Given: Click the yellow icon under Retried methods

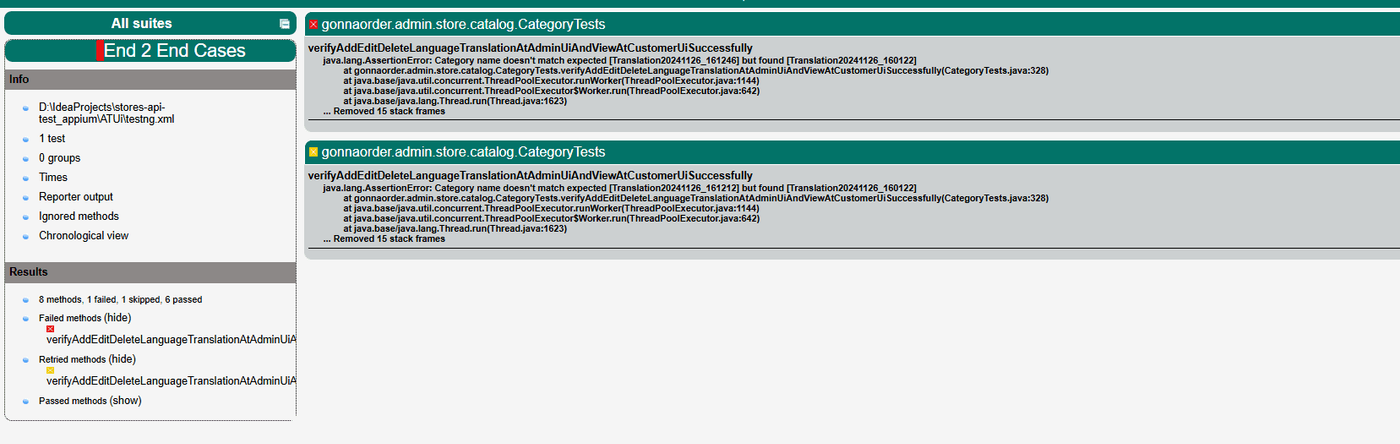Looking at the screenshot, I should 50,370.
